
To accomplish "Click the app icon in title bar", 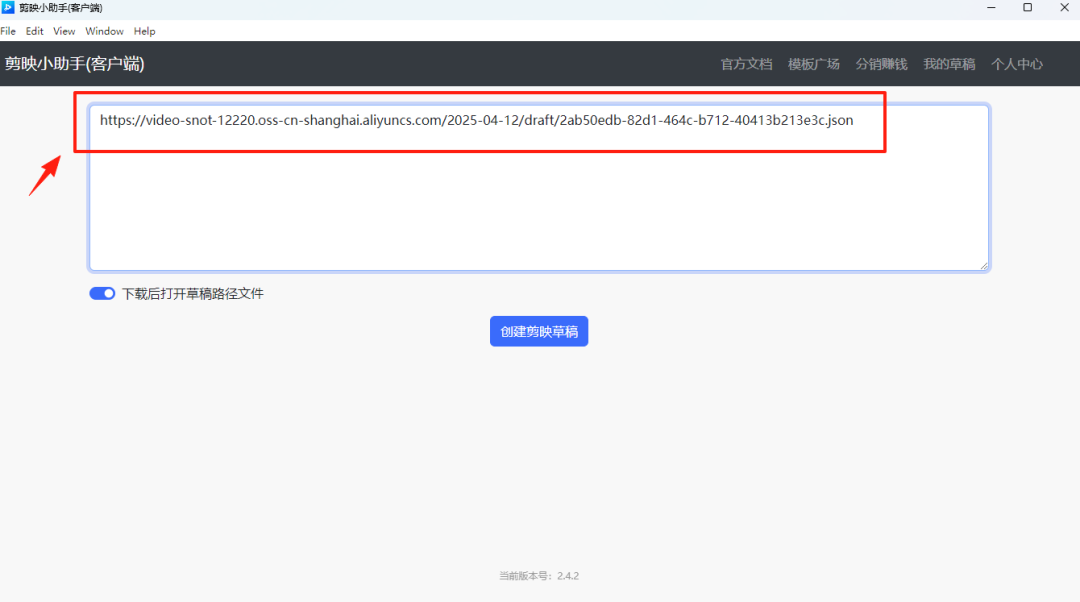I will [x=8, y=8].
